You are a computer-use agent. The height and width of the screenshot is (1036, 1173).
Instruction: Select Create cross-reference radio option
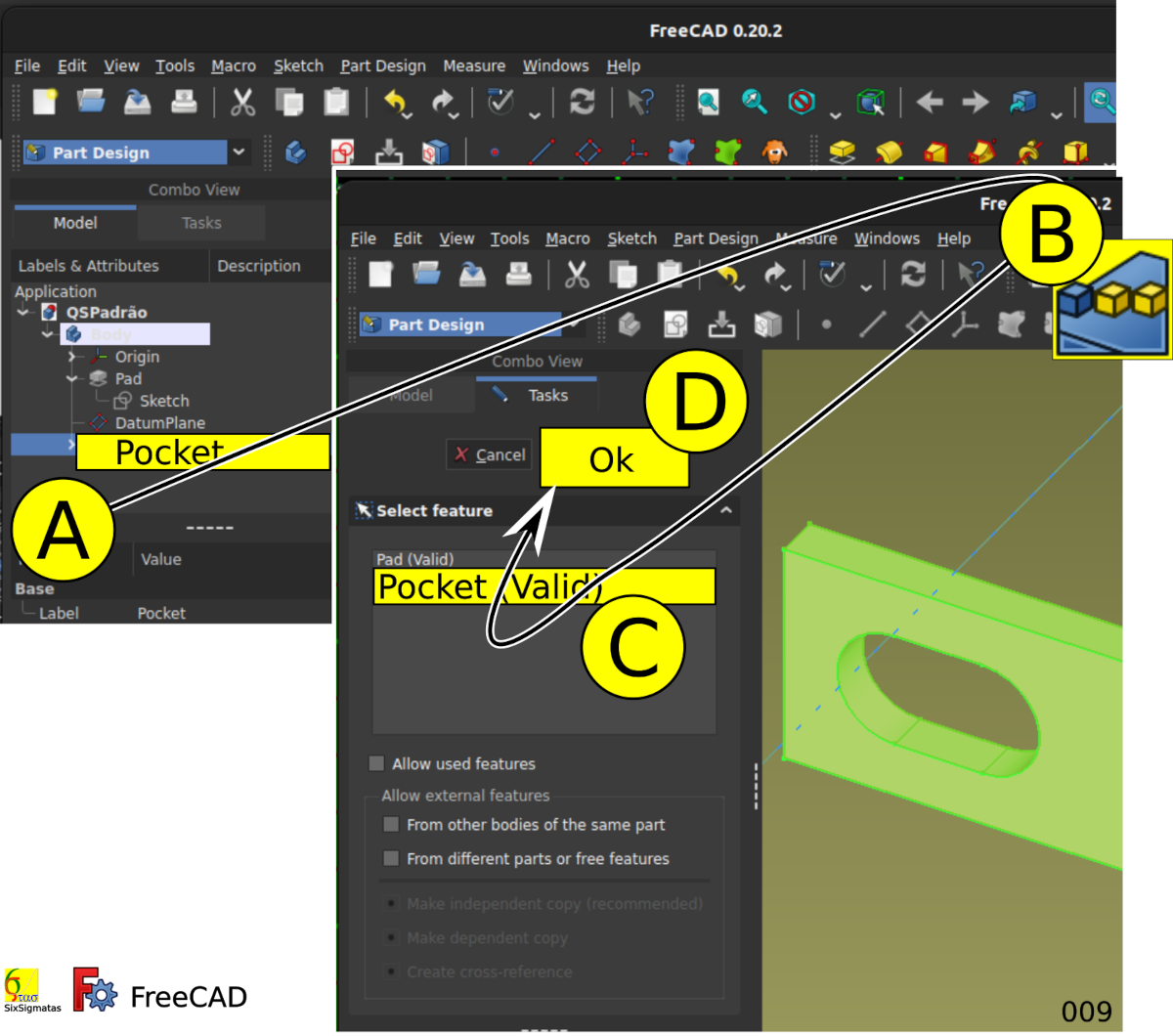(x=391, y=972)
